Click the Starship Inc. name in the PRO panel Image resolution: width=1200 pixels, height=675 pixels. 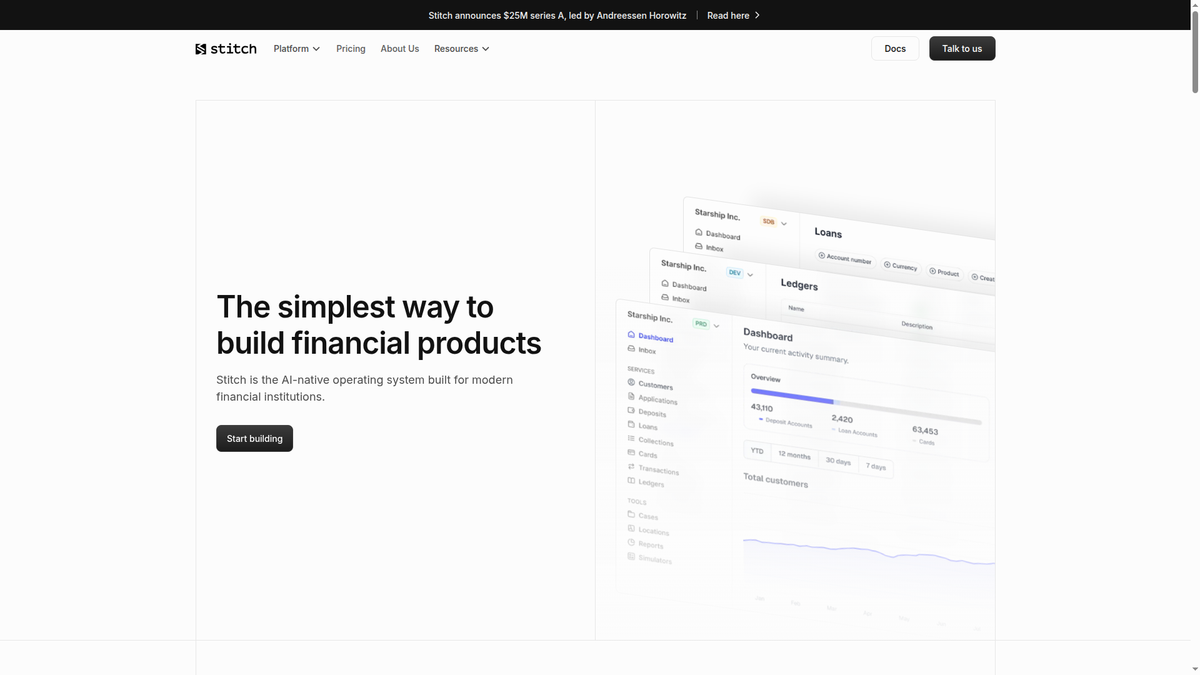coord(650,317)
